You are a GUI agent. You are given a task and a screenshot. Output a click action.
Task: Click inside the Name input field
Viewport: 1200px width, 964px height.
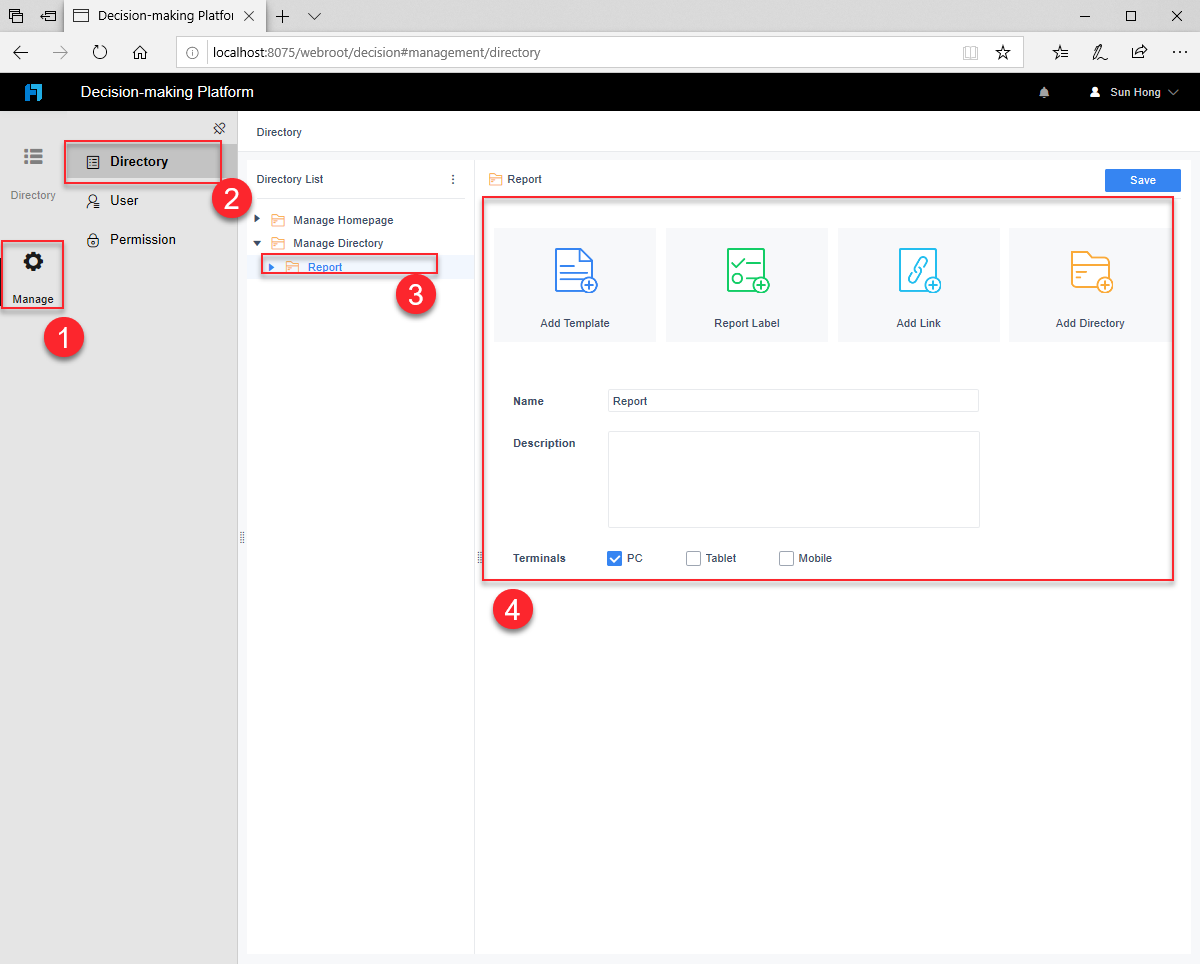(792, 400)
